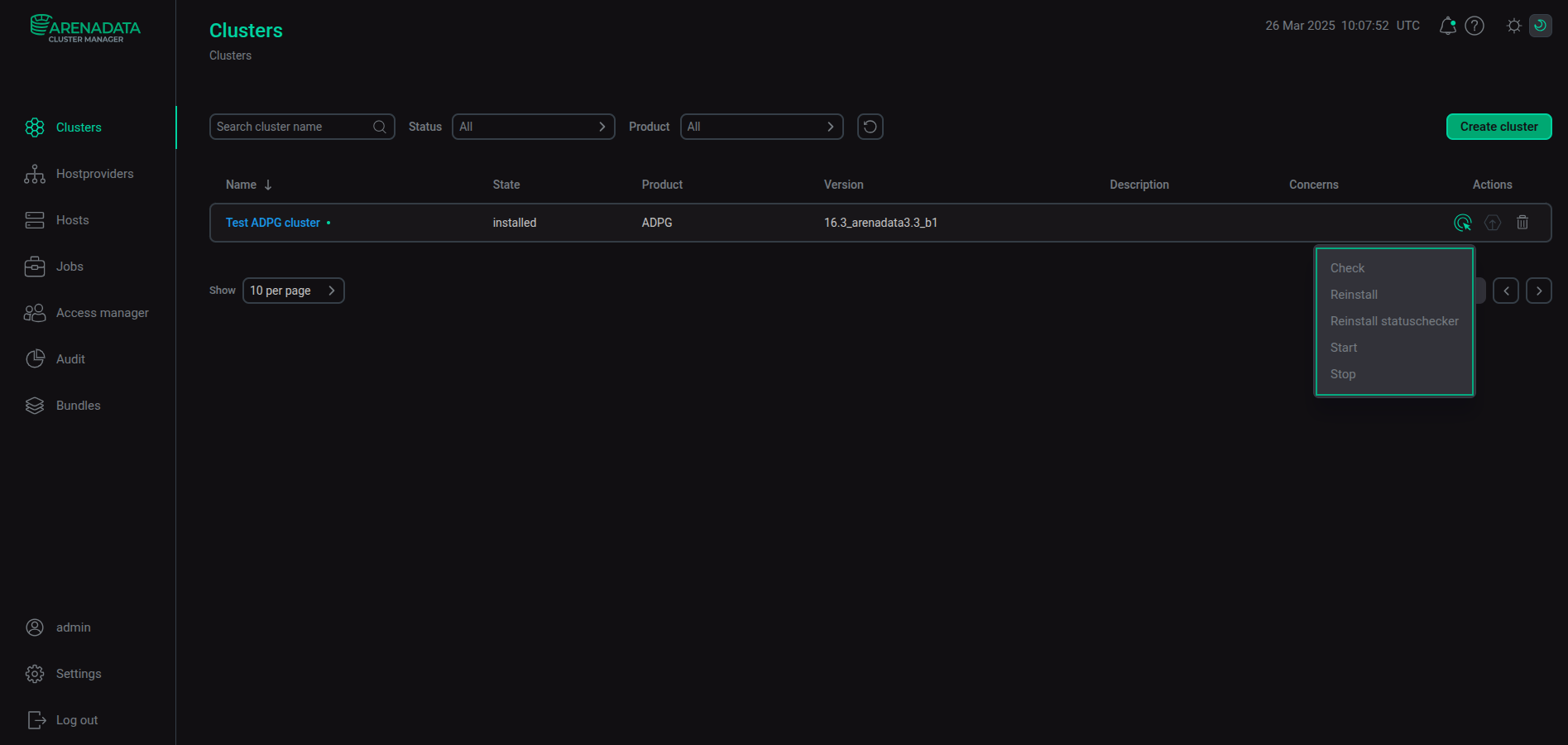Click the ADPG product cell

pos(657,223)
